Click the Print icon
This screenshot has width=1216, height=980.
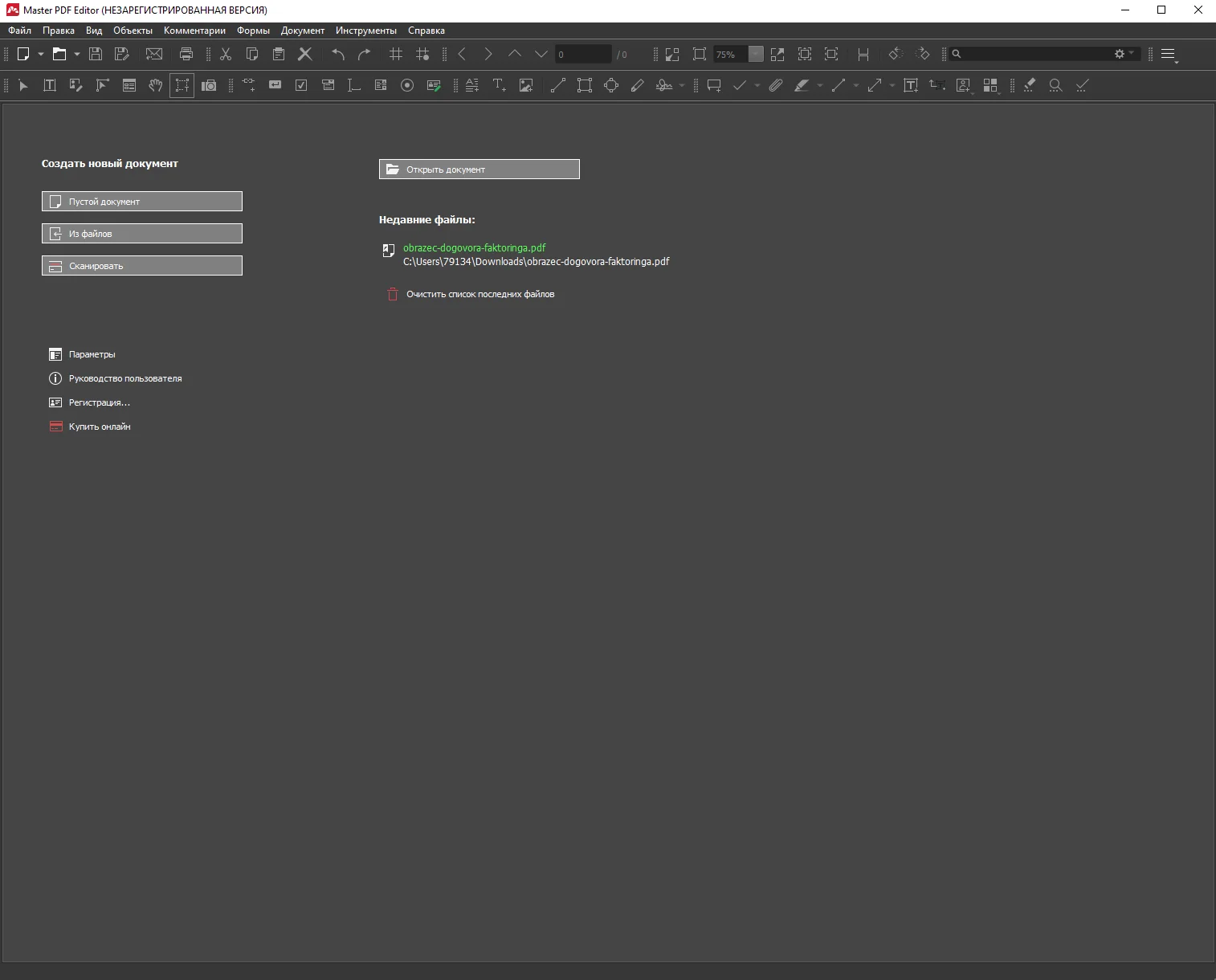pyautogui.click(x=186, y=54)
